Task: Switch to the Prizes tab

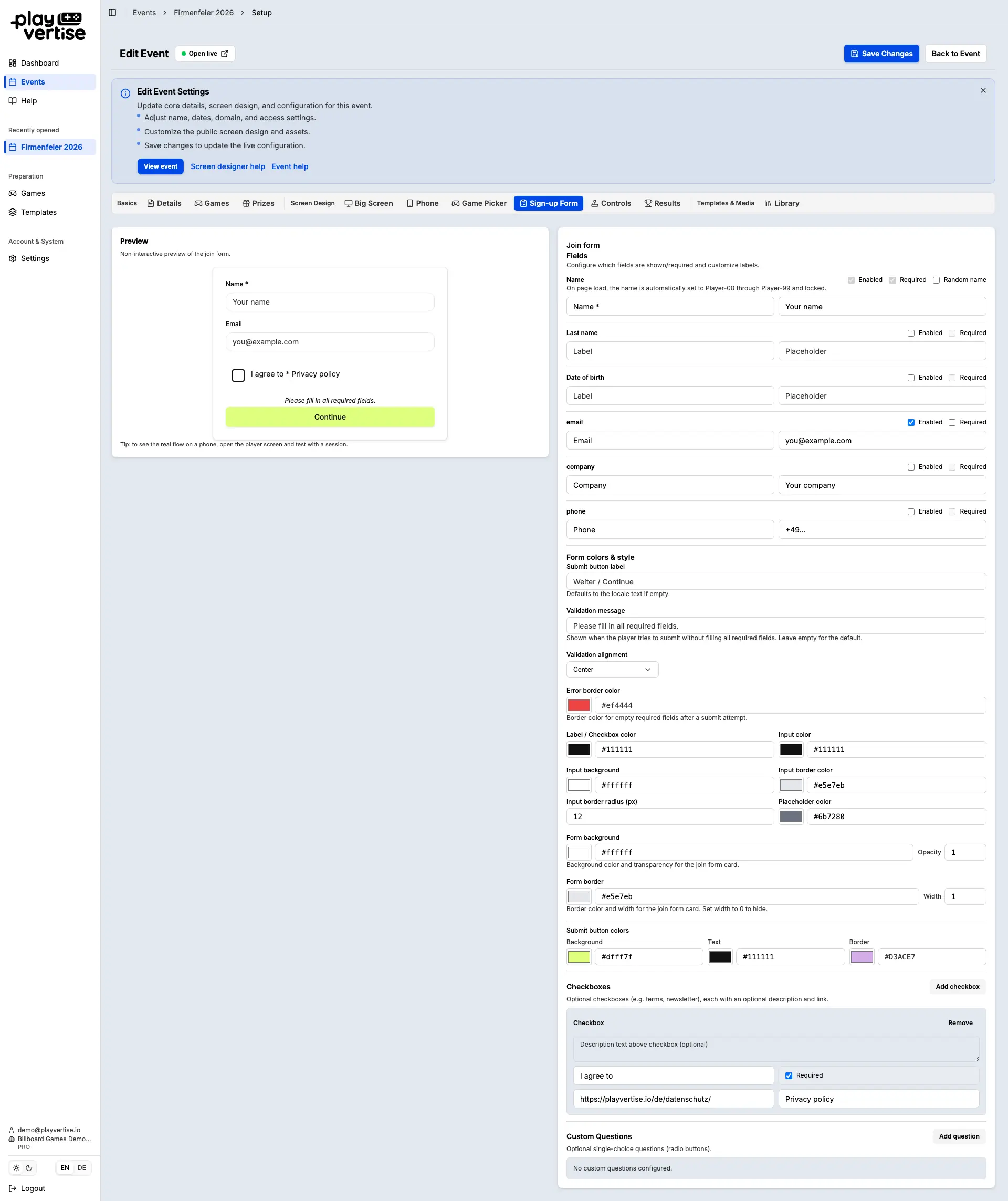Action: 258,203
